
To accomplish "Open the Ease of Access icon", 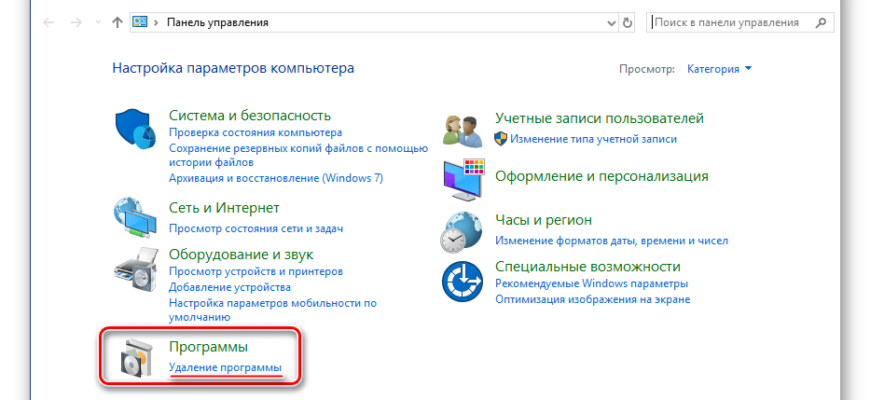I will point(463,281).
